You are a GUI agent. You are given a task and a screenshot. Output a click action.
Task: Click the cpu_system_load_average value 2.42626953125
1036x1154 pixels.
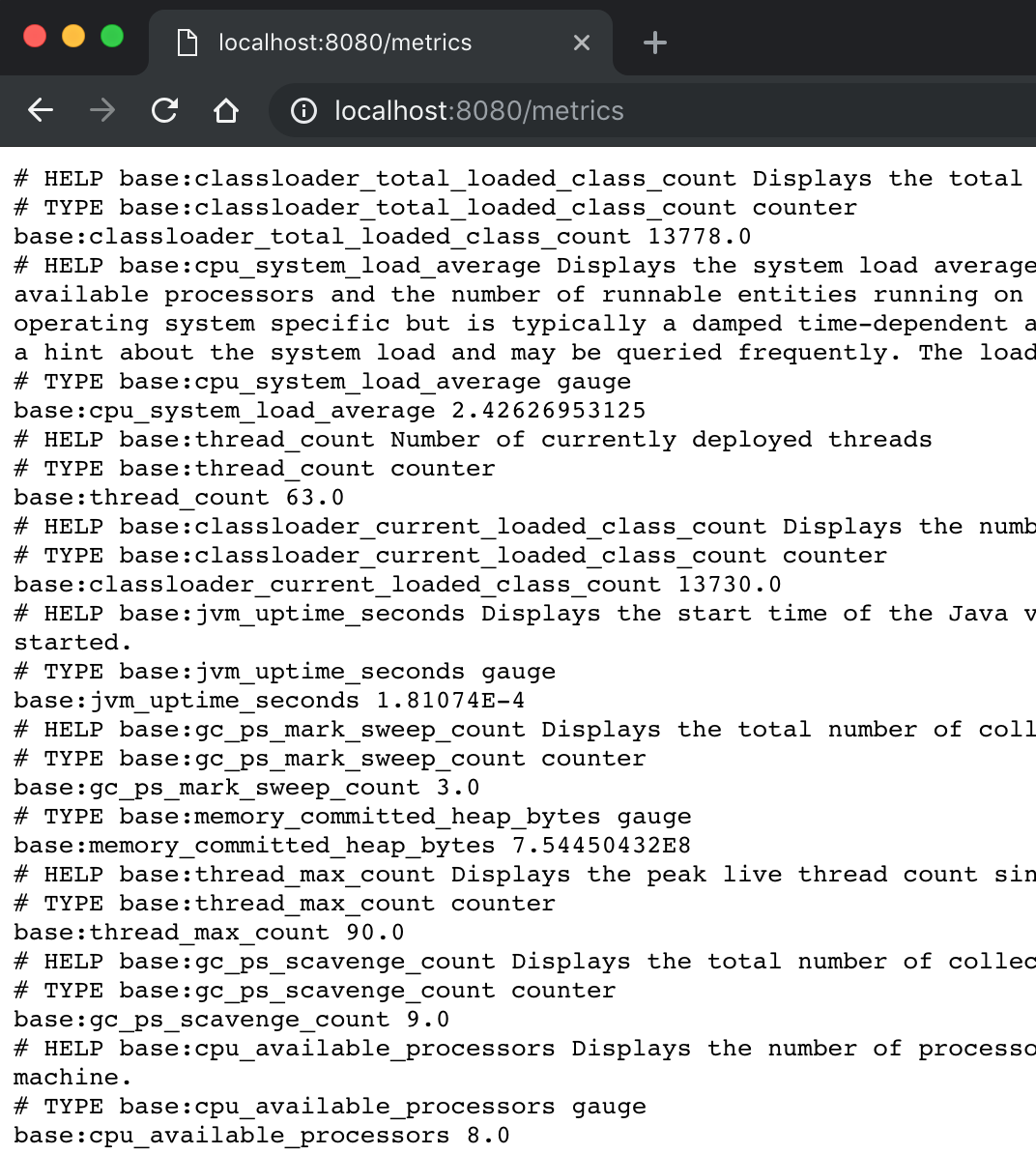pyautogui.click(x=548, y=411)
